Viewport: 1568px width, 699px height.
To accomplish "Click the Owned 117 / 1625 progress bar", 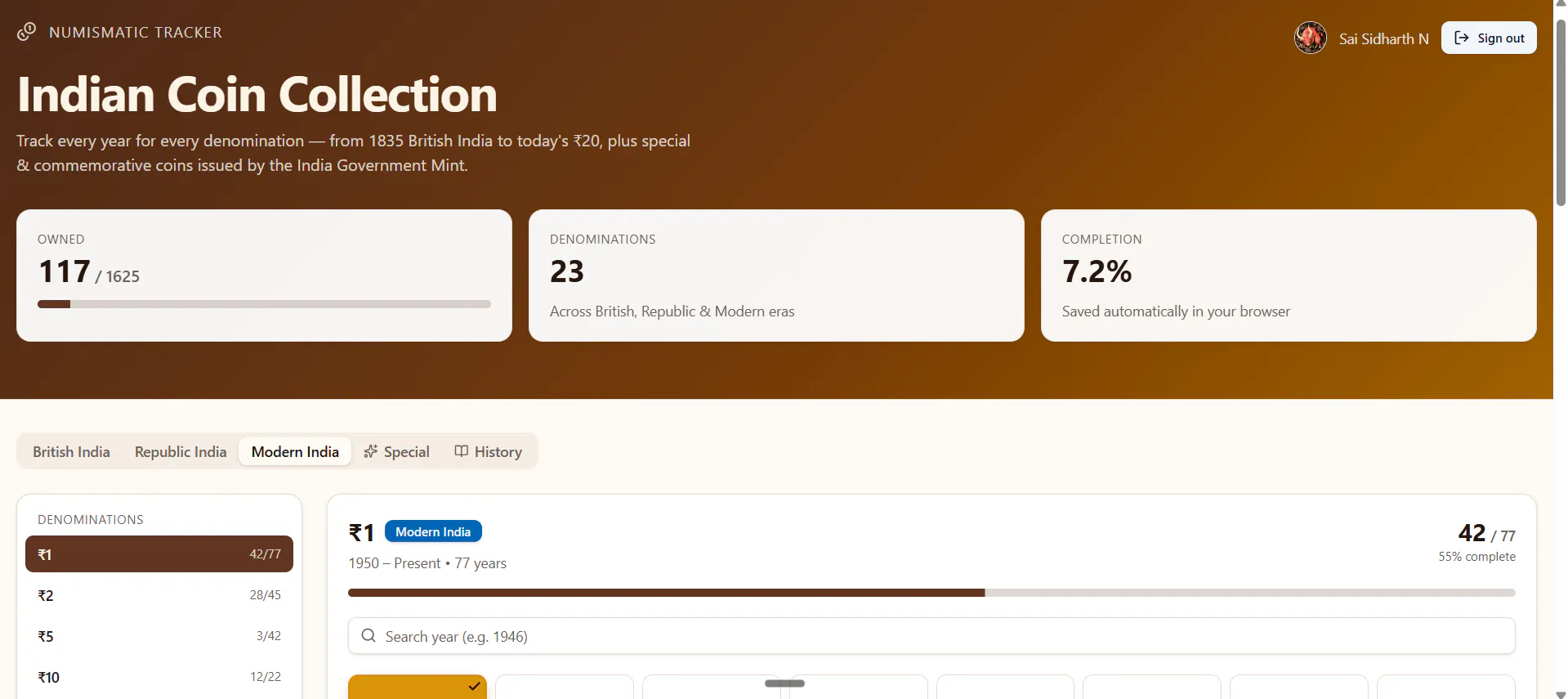I will [264, 304].
